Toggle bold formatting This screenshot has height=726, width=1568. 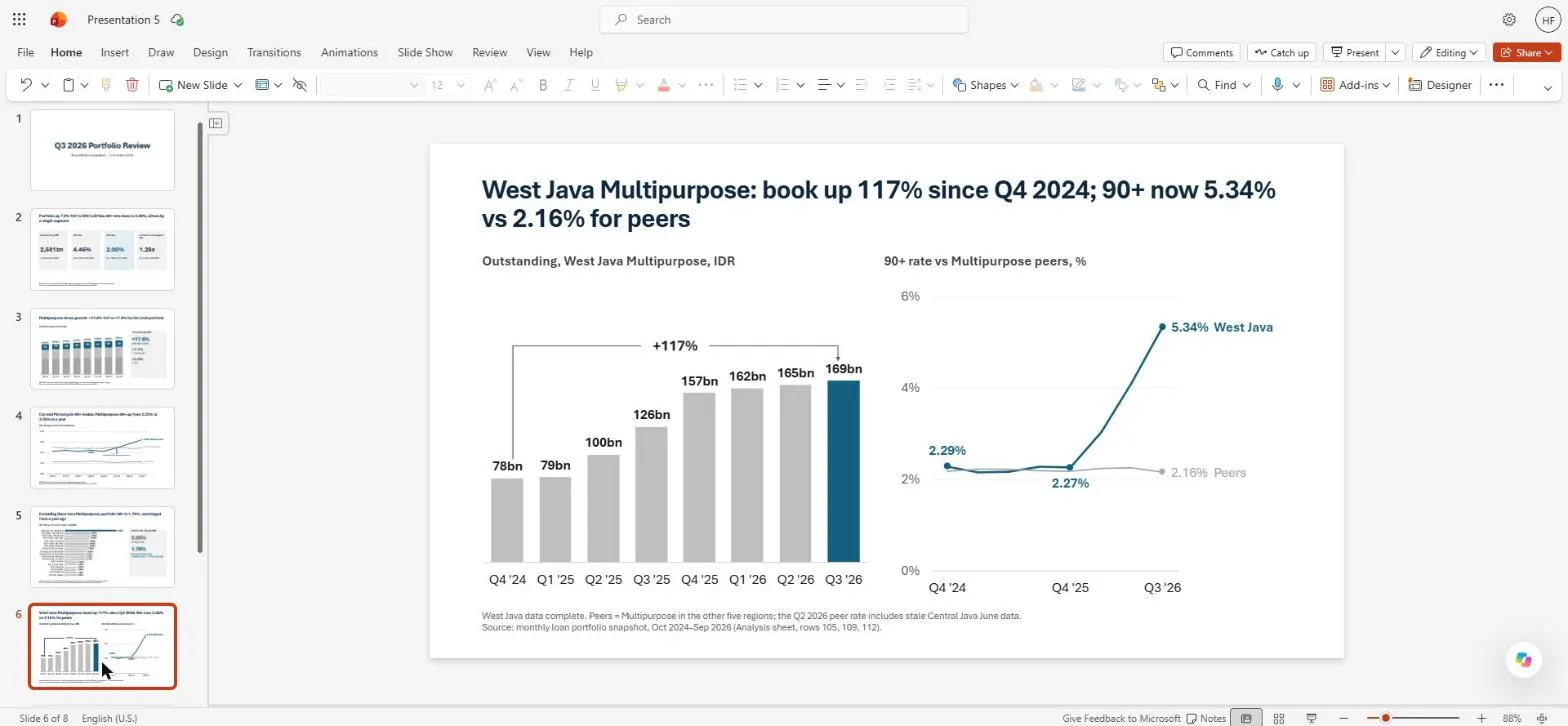coord(543,85)
